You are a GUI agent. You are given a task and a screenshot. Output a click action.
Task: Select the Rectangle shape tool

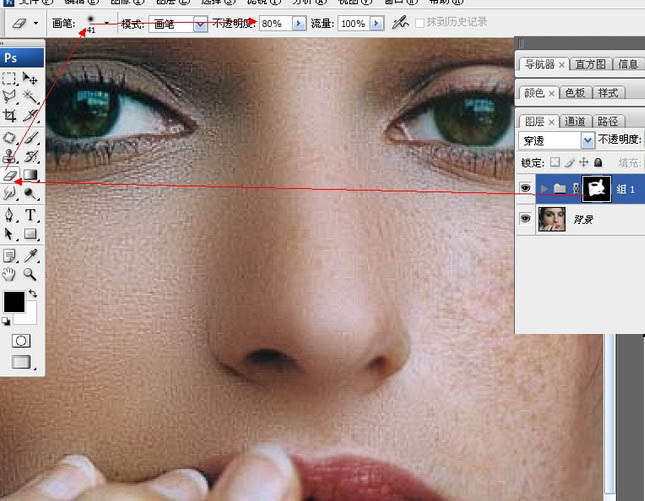pyautogui.click(x=30, y=234)
